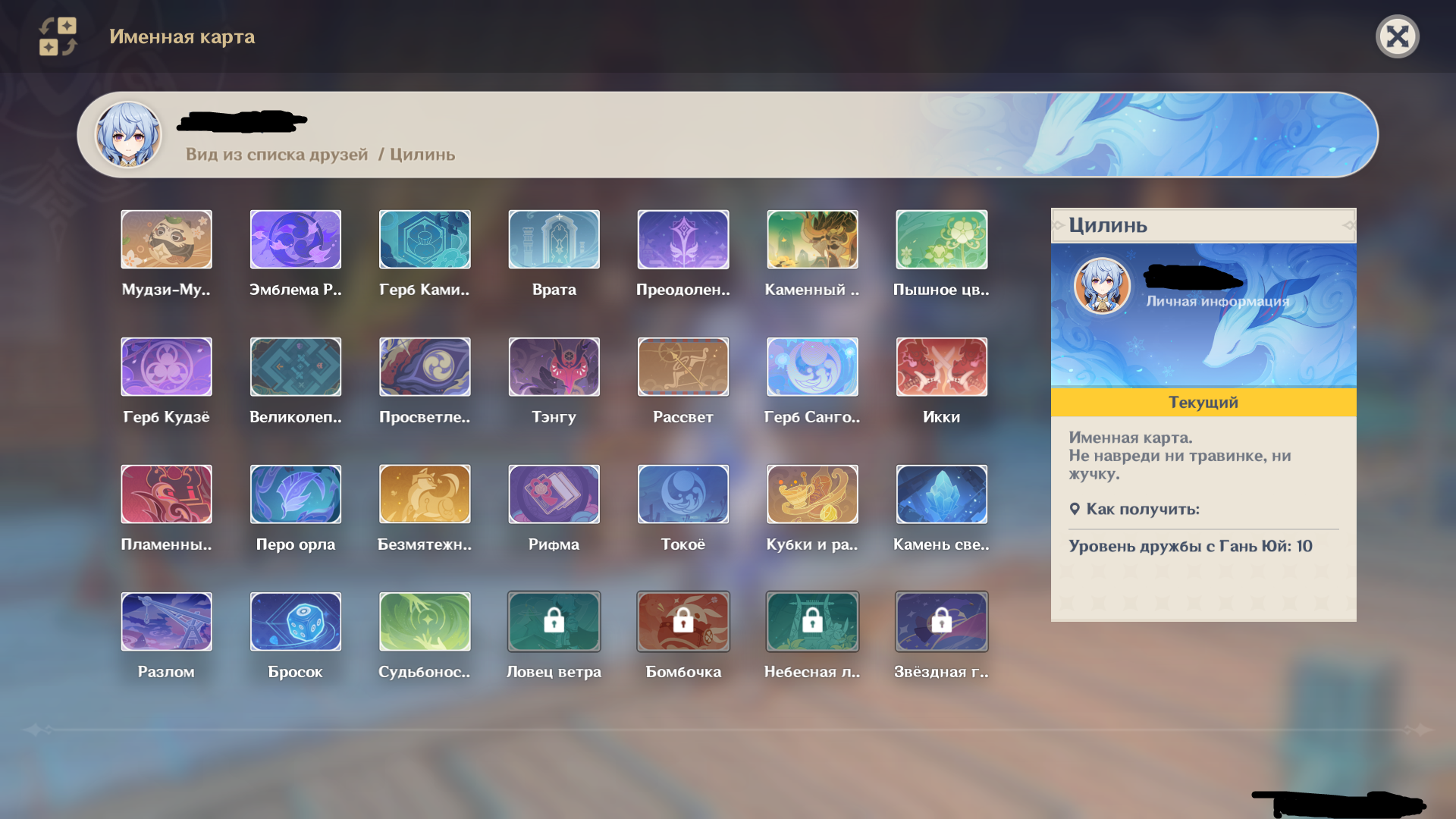Select the Рифма cards namecard
This screenshot has width=1456, height=819.
[x=554, y=494]
